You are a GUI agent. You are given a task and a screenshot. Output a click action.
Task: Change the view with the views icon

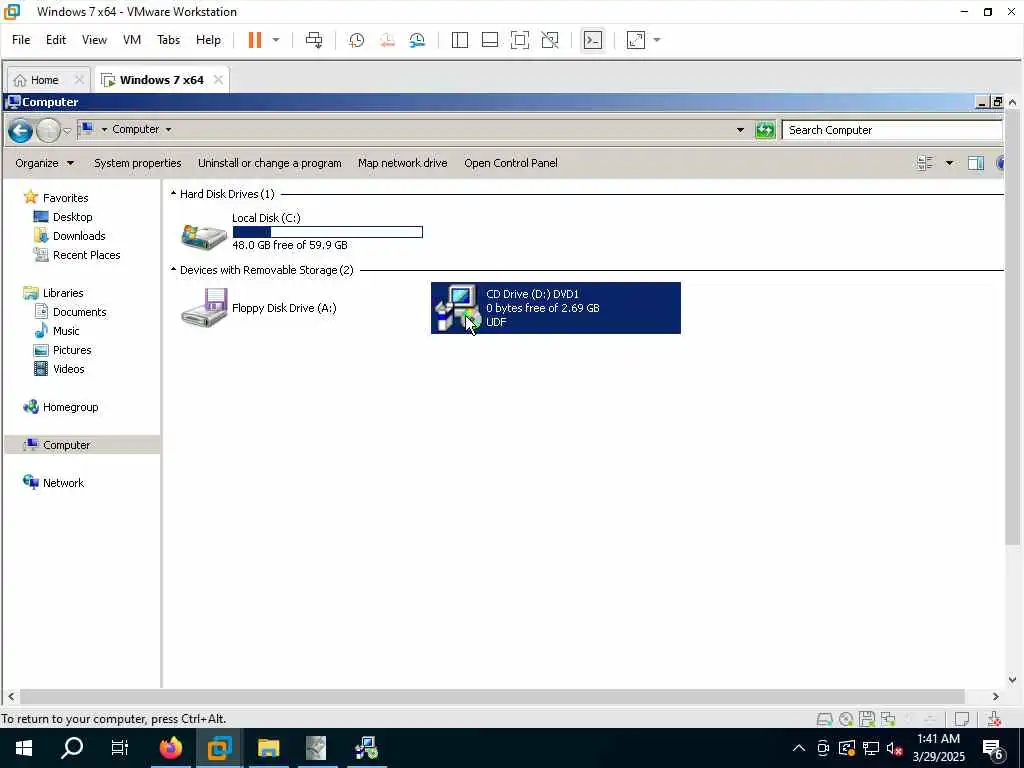click(x=925, y=163)
